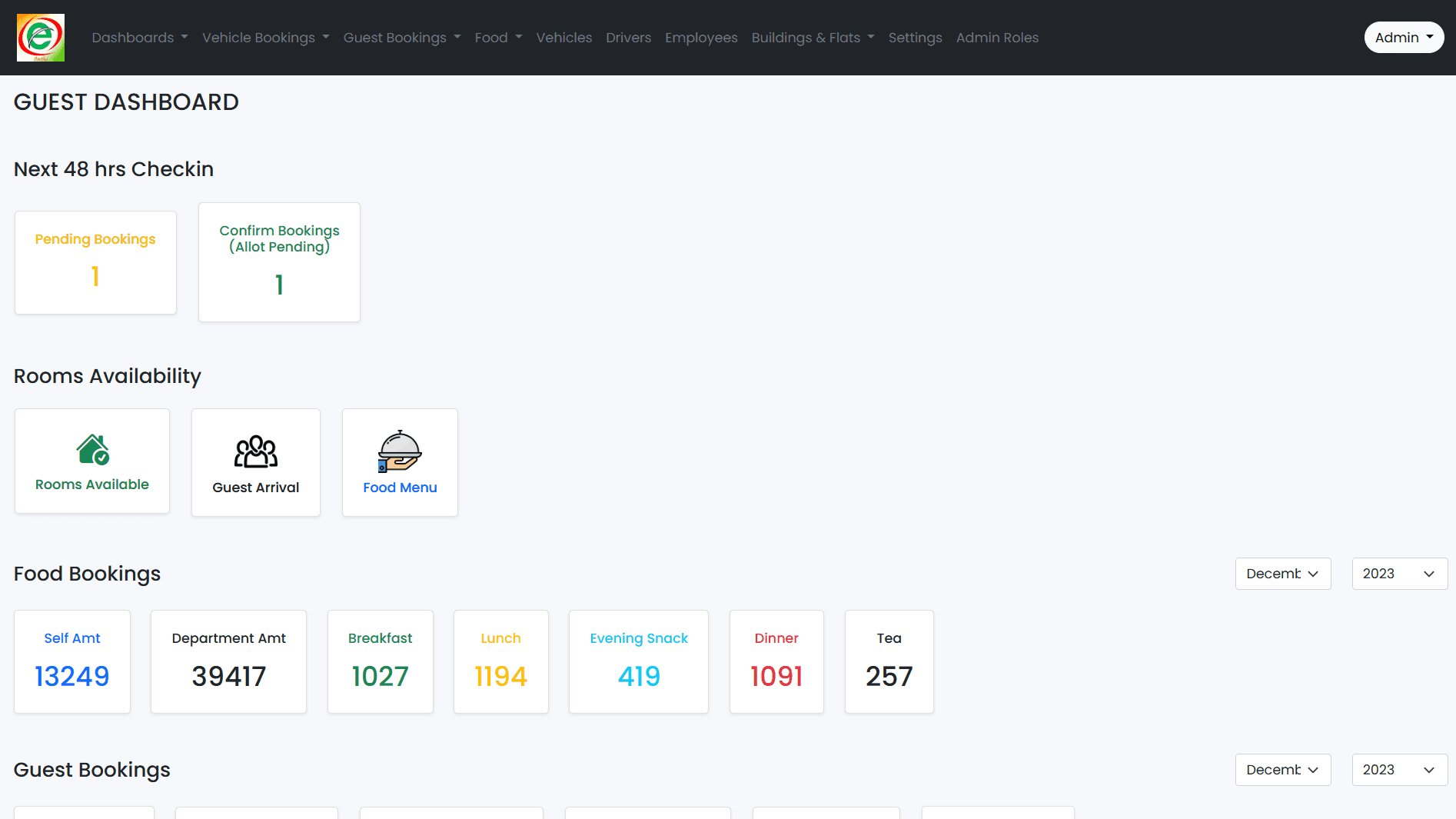Open the Drivers menu item
The height and width of the screenshot is (819, 1456).
(x=628, y=38)
